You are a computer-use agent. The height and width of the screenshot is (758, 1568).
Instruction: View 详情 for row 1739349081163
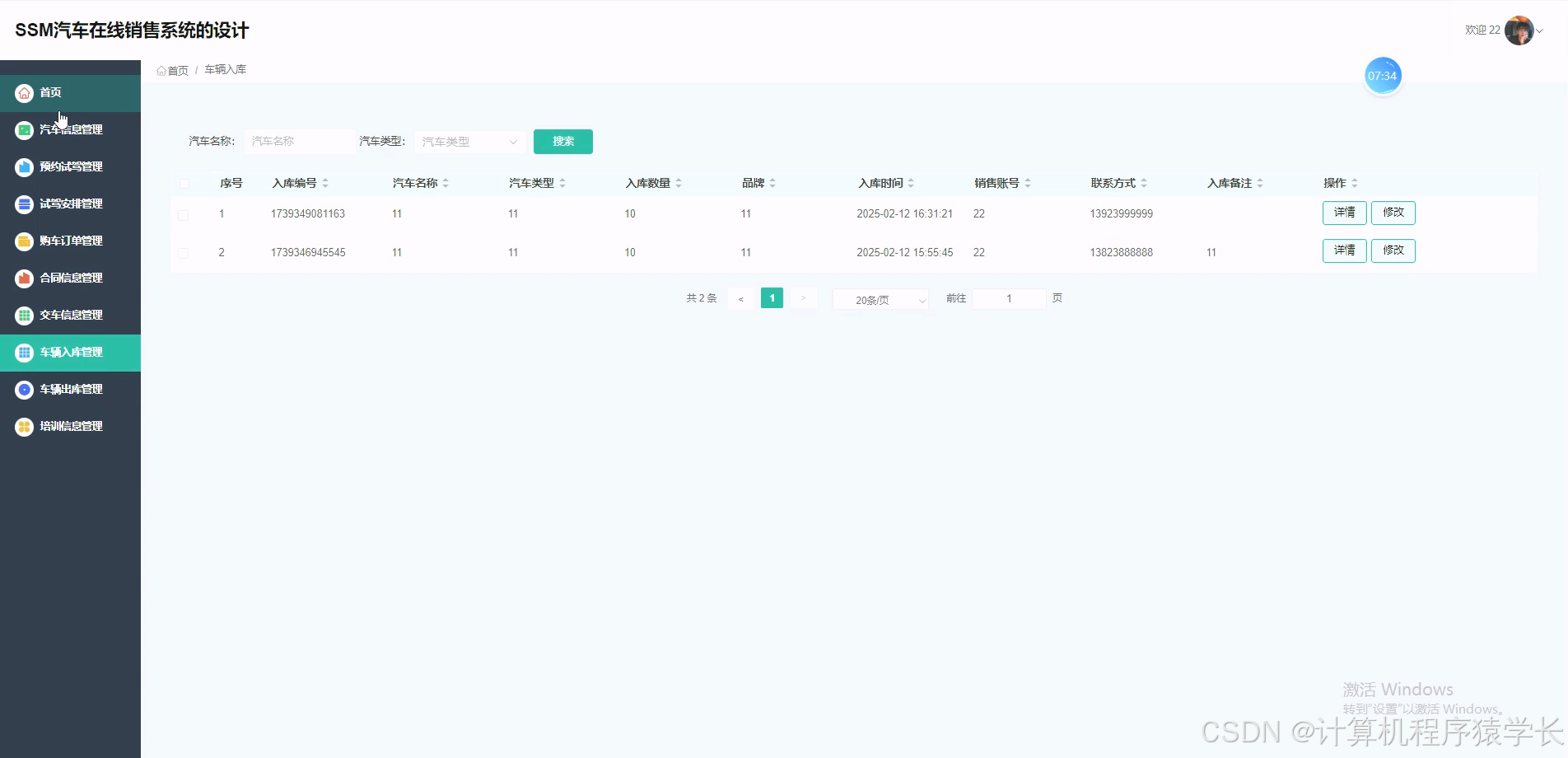click(1344, 213)
